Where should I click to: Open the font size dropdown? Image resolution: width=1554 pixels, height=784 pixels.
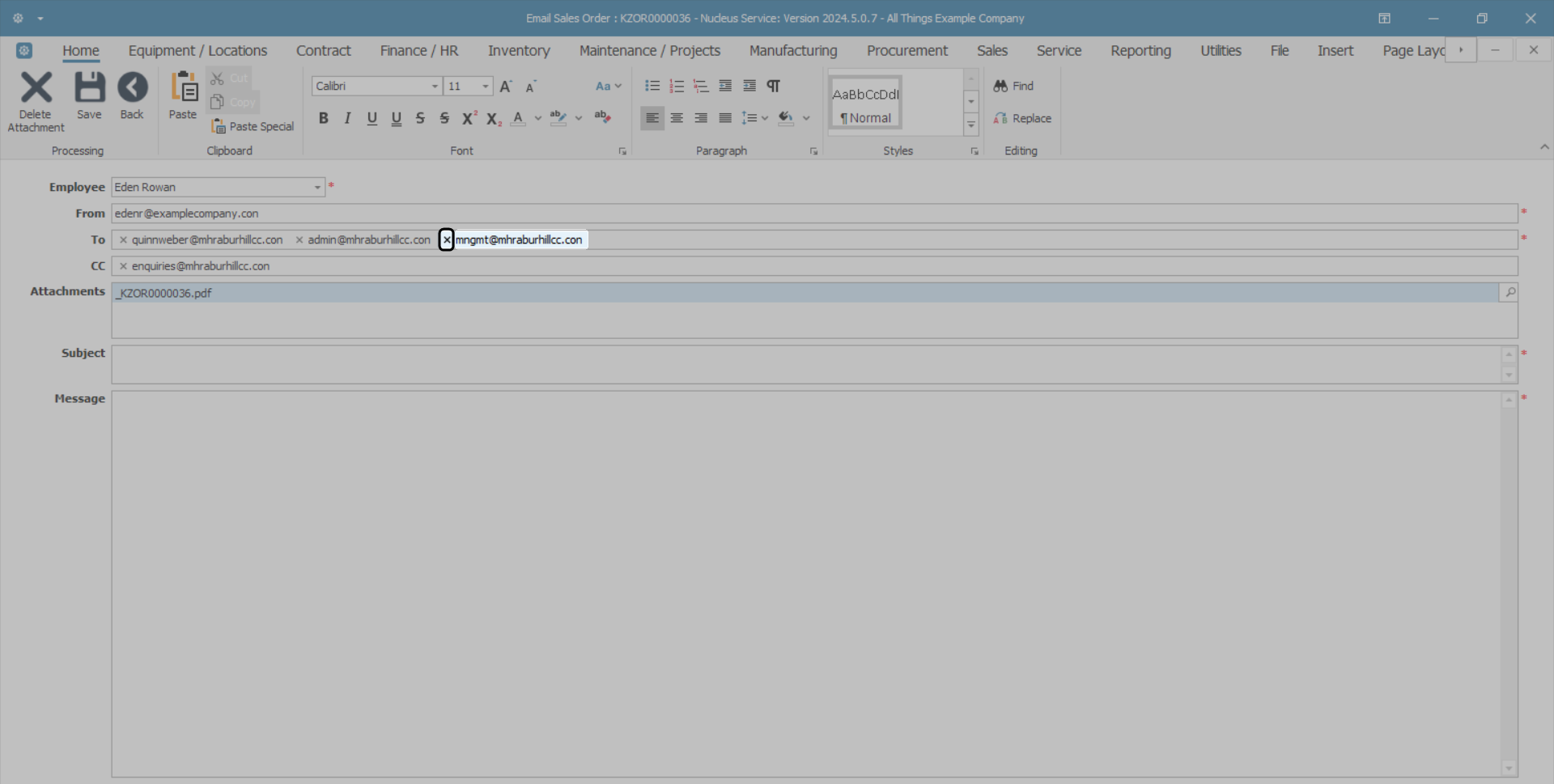[486, 87]
